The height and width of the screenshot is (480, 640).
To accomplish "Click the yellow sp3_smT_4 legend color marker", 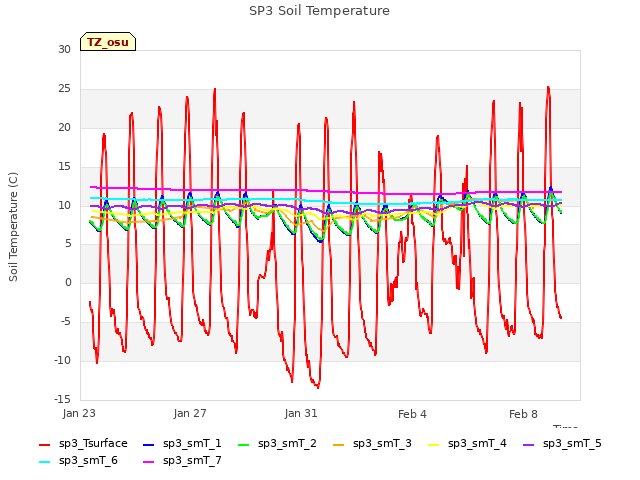I will 433,444.
